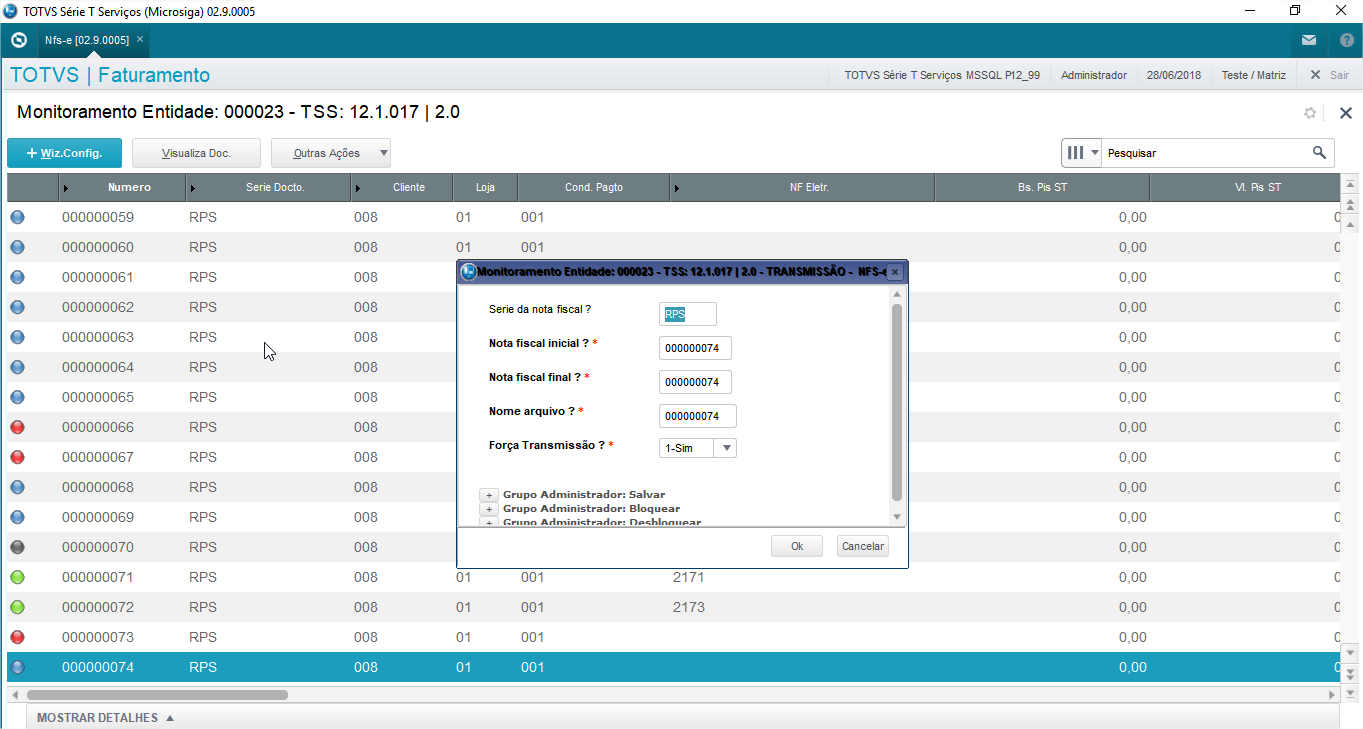Click the Visualiza Doc. button
The height and width of the screenshot is (729, 1363).
click(196, 153)
